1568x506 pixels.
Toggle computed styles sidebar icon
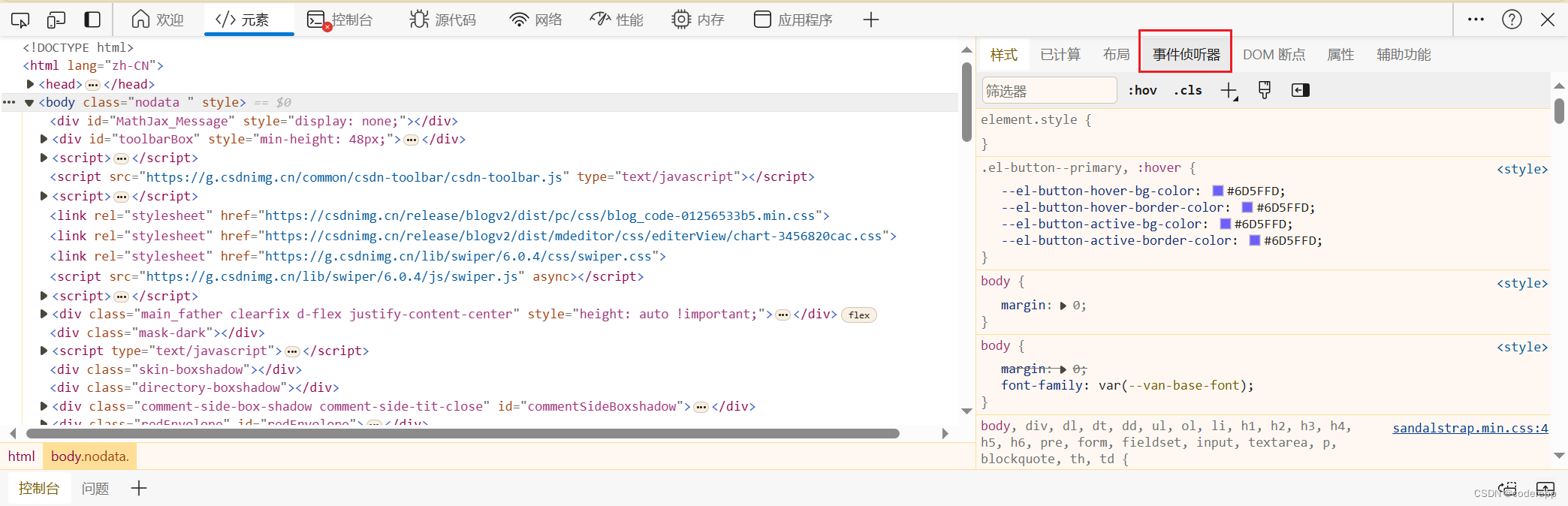pos(1301,91)
